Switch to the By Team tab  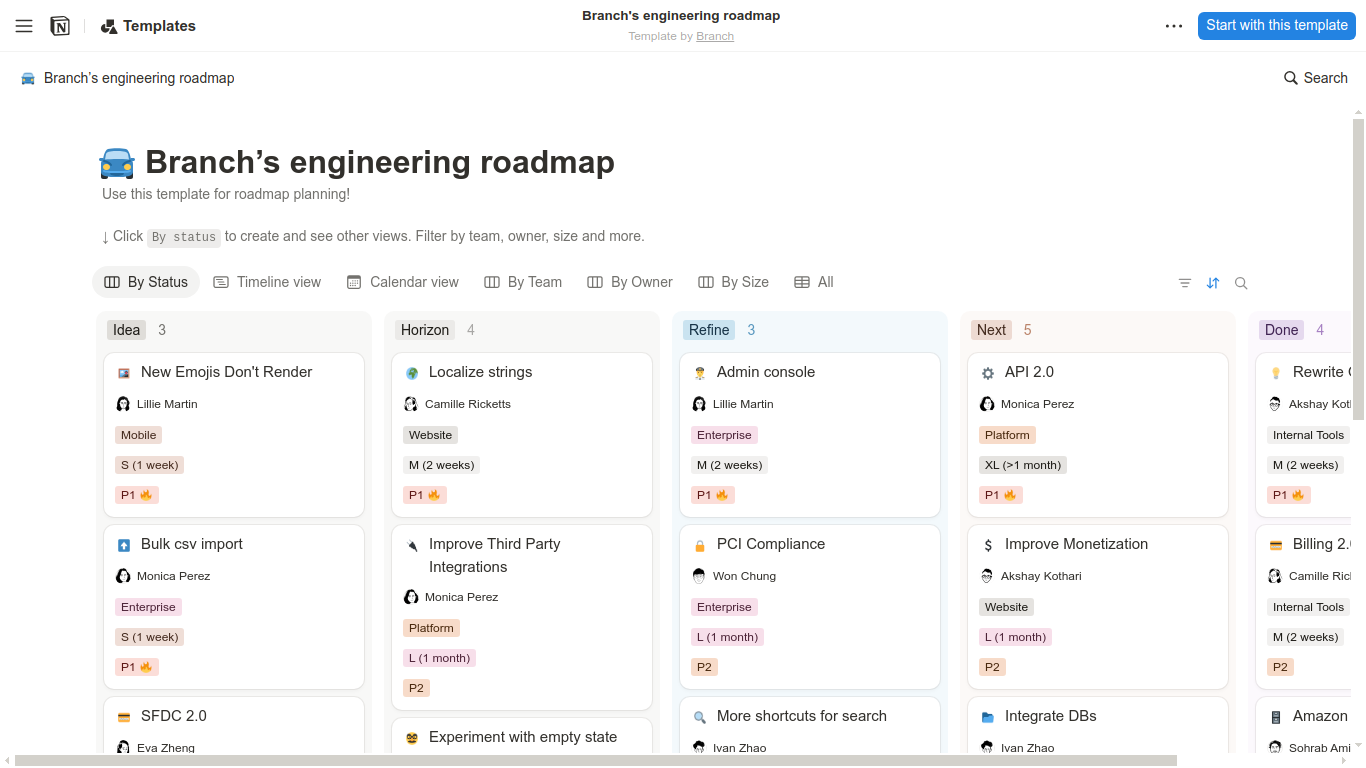(x=523, y=282)
